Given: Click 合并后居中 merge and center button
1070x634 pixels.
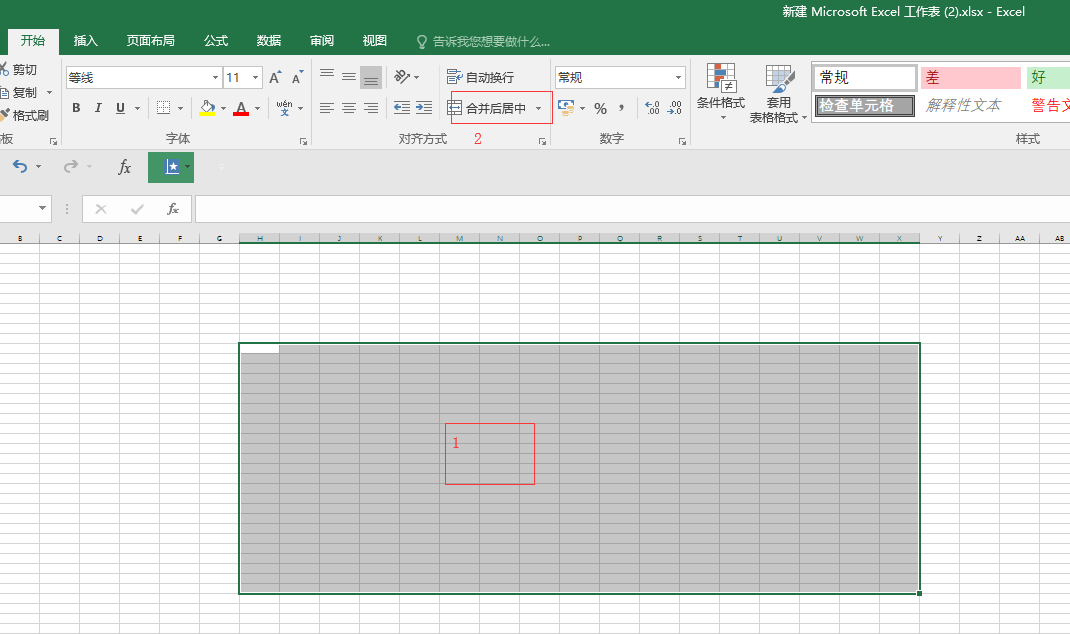Looking at the screenshot, I should click(x=487, y=108).
